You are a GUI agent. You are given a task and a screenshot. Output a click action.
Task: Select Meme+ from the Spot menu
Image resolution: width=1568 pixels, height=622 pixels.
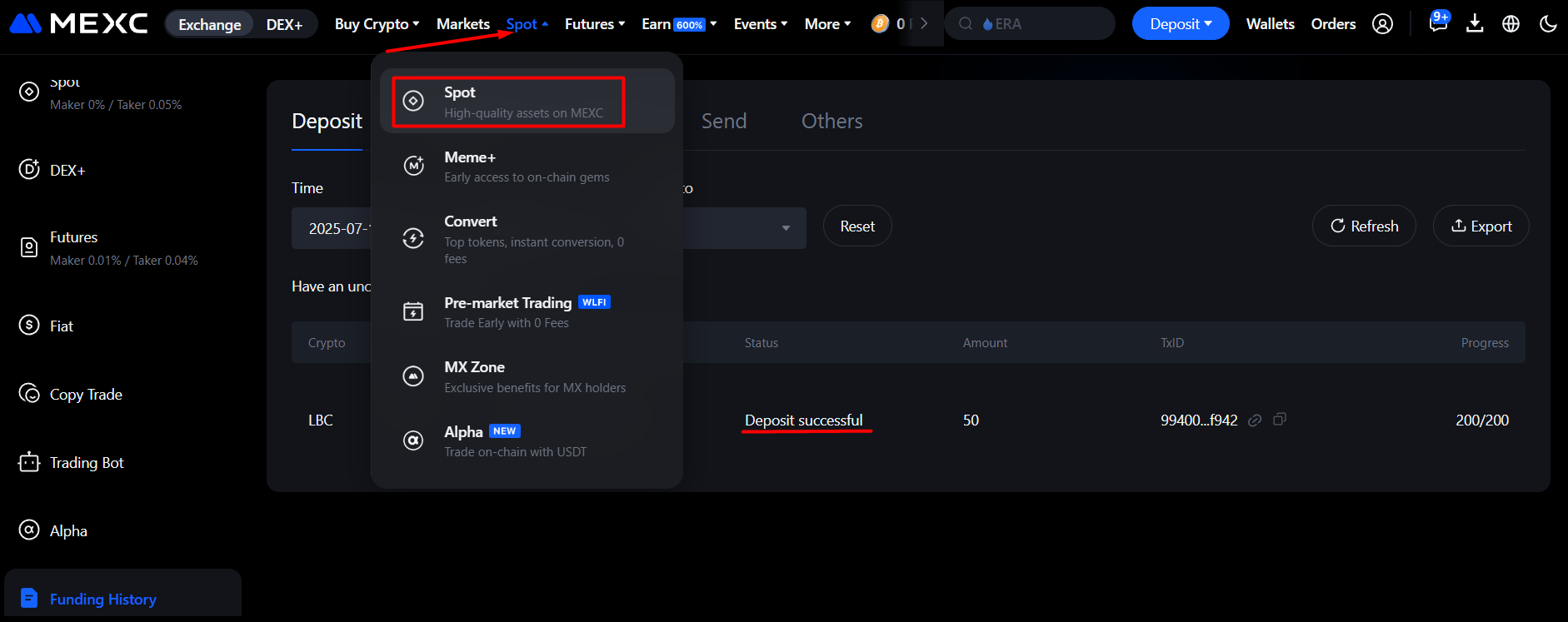(x=527, y=166)
